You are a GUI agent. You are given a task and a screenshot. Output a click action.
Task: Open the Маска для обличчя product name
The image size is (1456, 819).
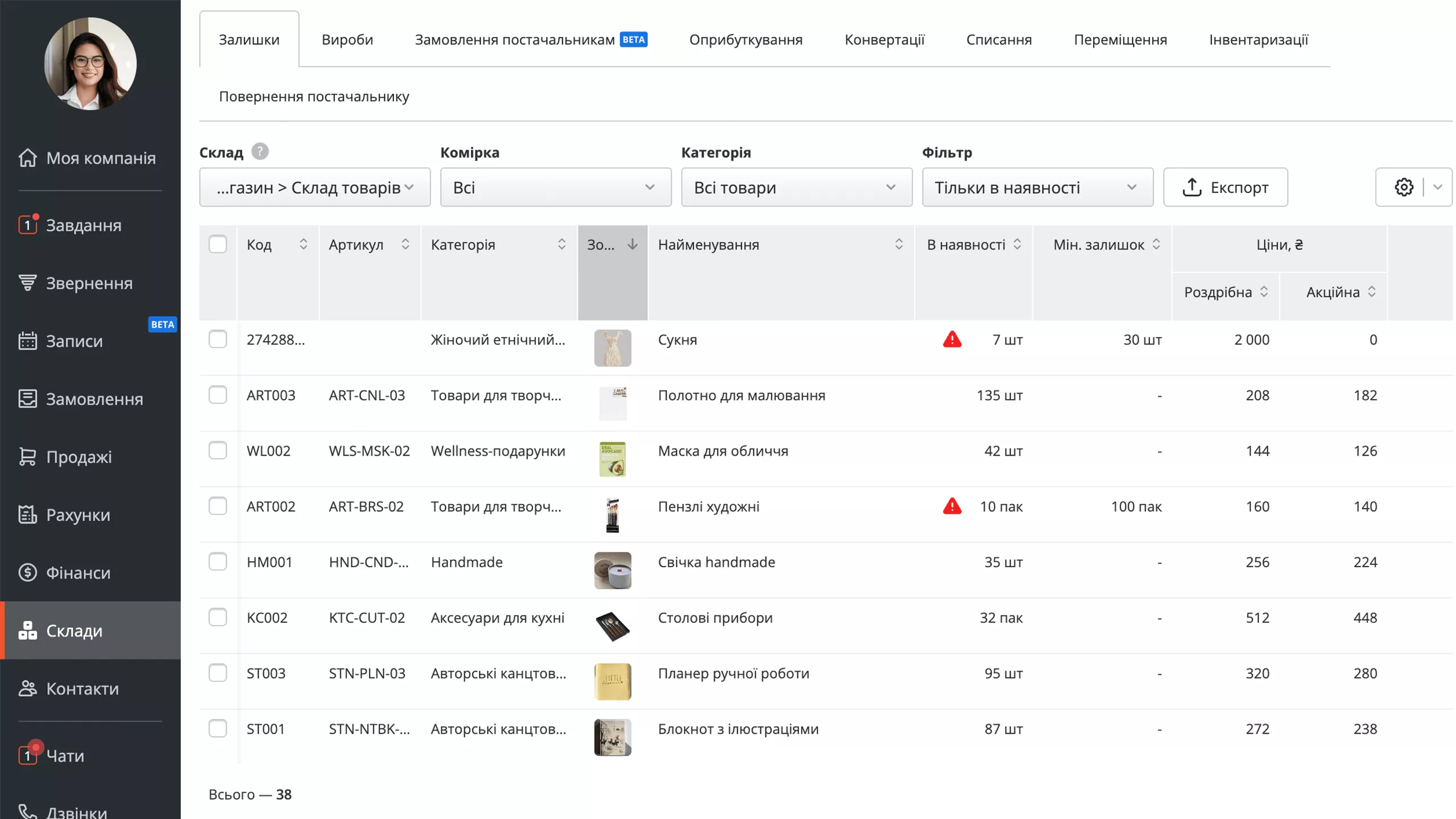(723, 450)
